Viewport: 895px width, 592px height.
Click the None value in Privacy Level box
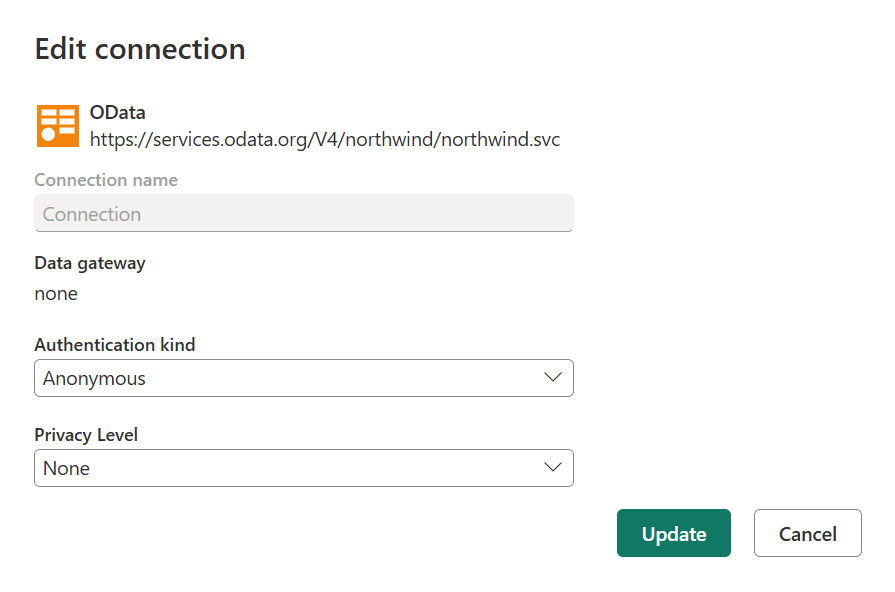pyautogui.click(x=66, y=468)
